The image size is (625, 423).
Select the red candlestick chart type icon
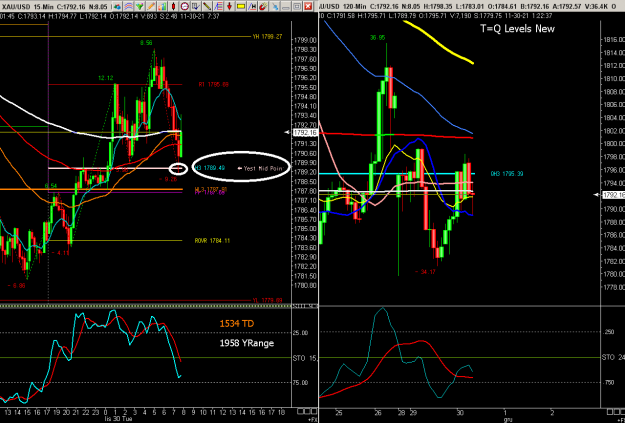[173, 6]
